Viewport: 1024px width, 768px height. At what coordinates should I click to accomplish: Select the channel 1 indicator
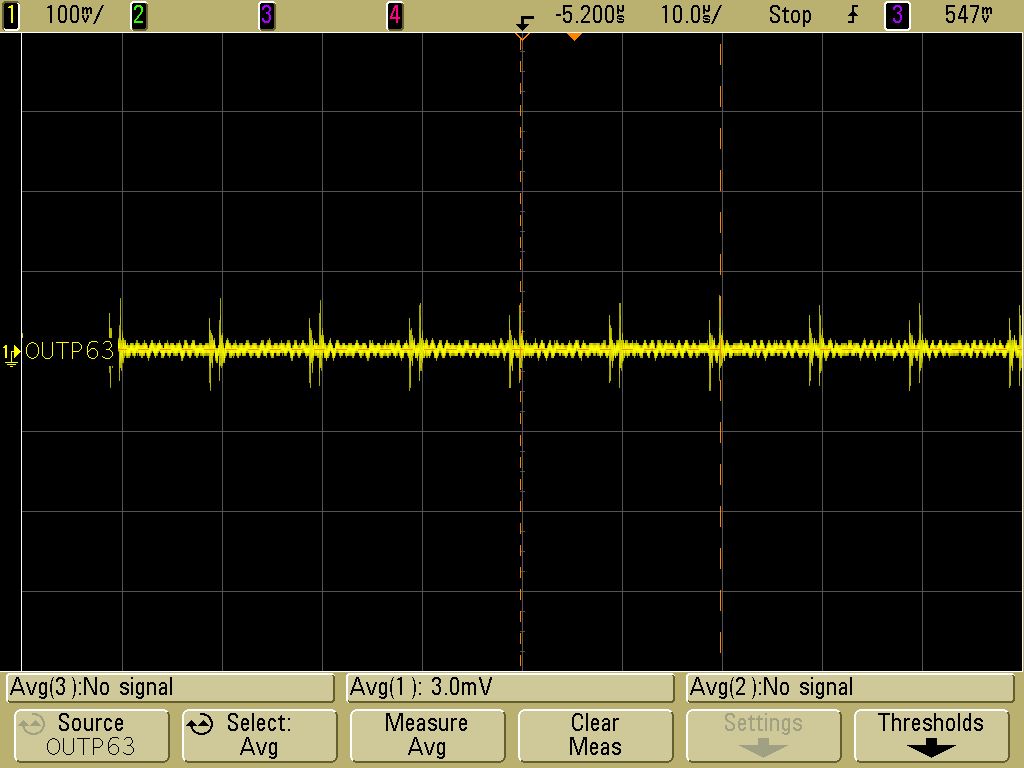pos(10,15)
